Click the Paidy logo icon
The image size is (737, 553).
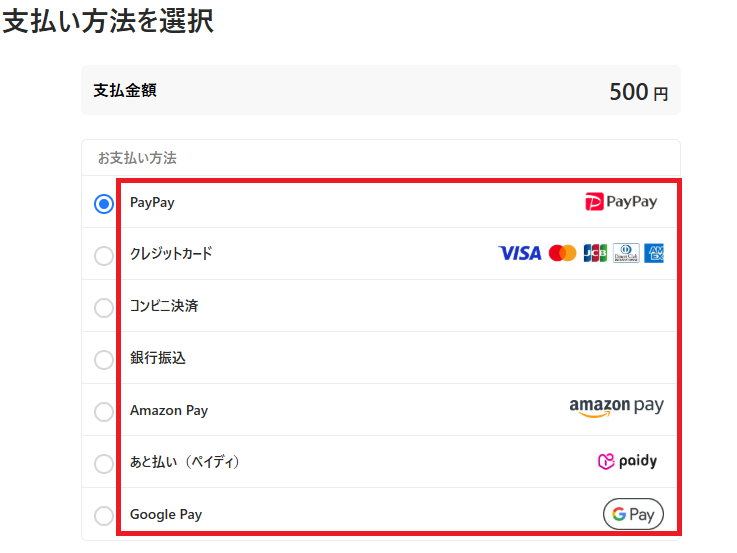click(x=627, y=462)
